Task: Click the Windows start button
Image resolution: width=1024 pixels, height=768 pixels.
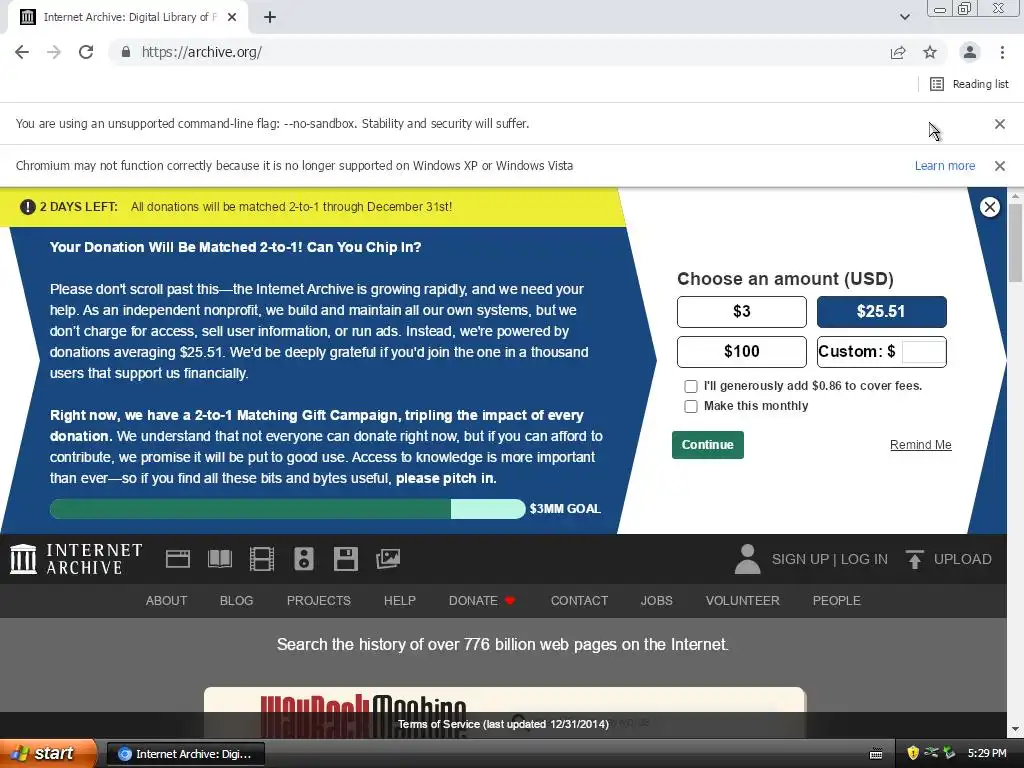Action: click(47, 754)
